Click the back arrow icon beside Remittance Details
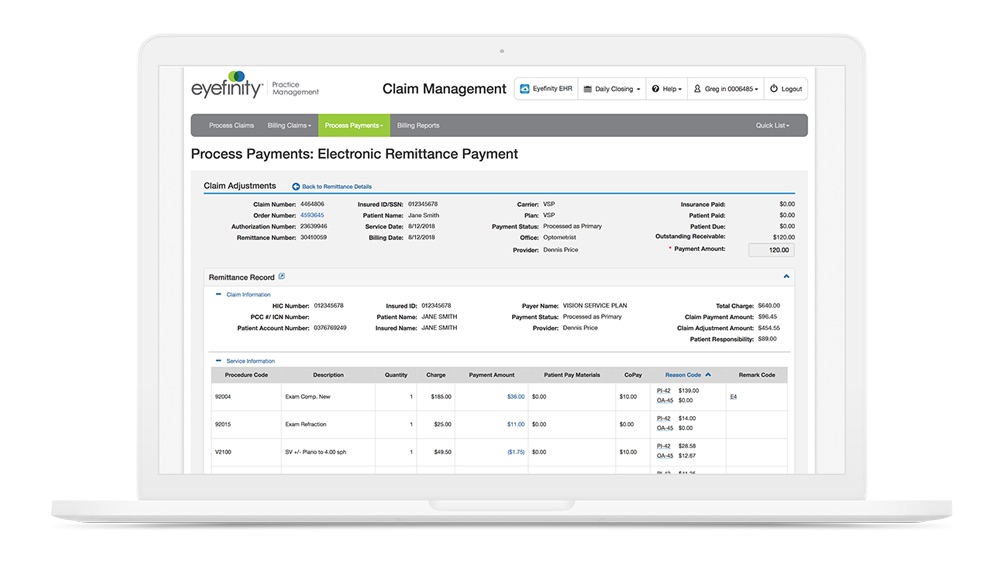The width and height of the screenshot is (1000, 571). pyautogui.click(x=296, y=187)
